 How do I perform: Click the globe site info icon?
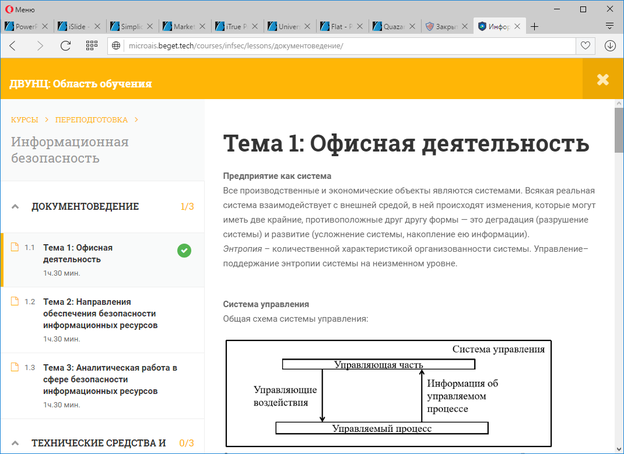coord(116,46)
